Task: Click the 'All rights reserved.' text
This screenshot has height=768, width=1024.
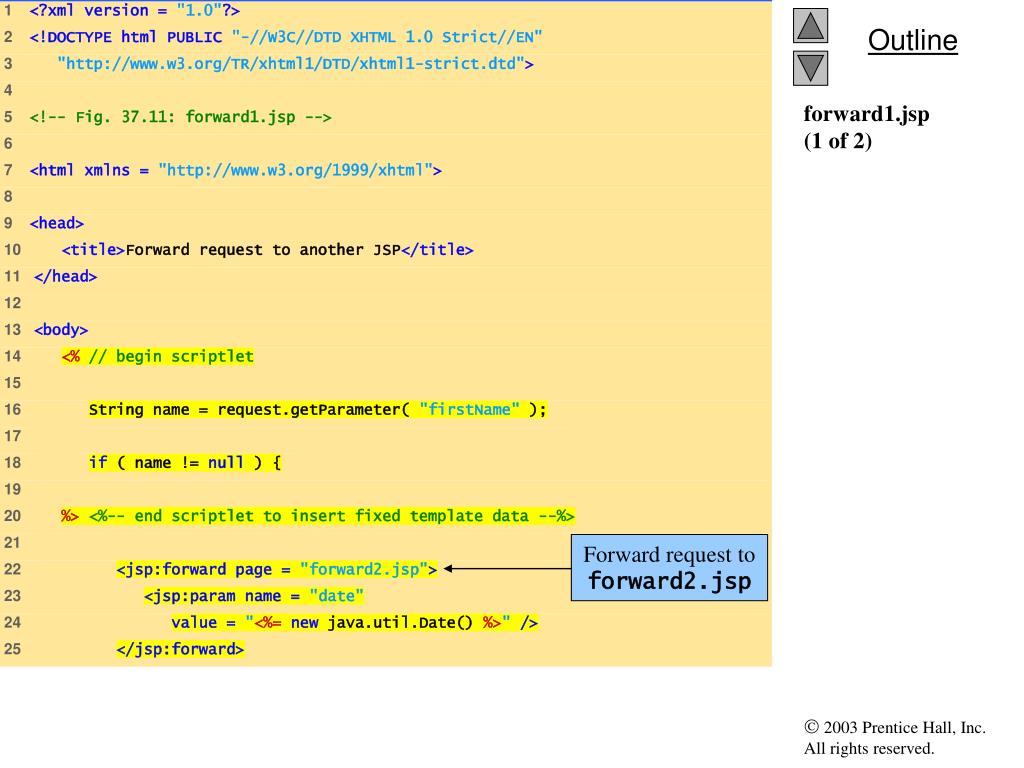Action: [x=869, y=748]
